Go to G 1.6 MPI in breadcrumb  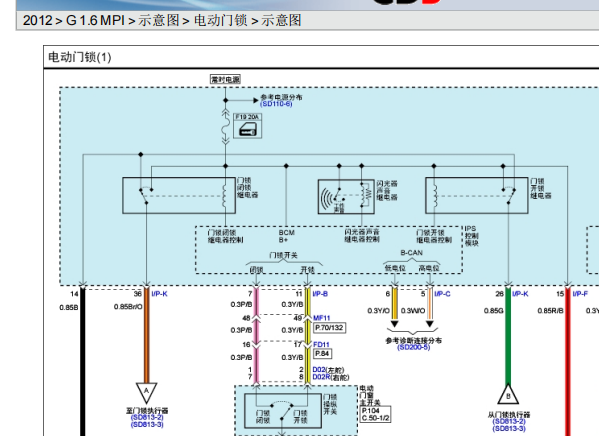tap(96, 20)
